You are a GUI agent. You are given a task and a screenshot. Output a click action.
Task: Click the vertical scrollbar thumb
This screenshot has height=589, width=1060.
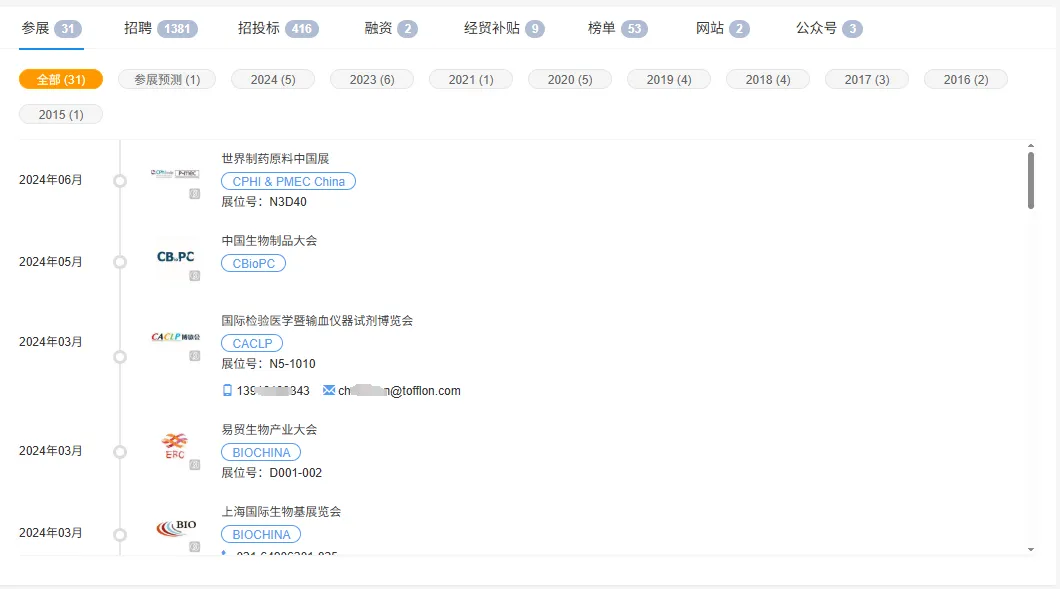(1031, 181)
